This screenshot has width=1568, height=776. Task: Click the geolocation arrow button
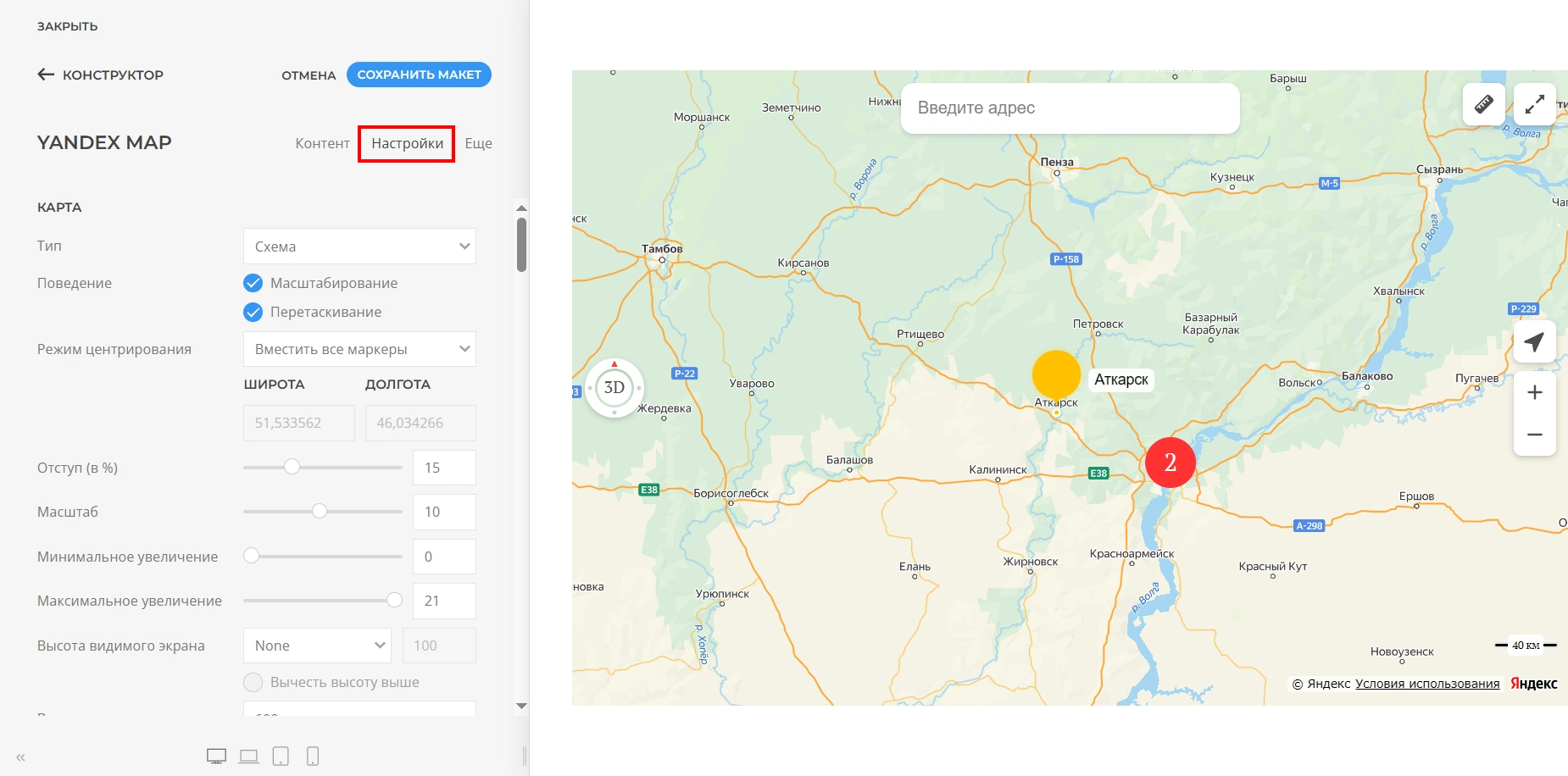click(1534, 341)
